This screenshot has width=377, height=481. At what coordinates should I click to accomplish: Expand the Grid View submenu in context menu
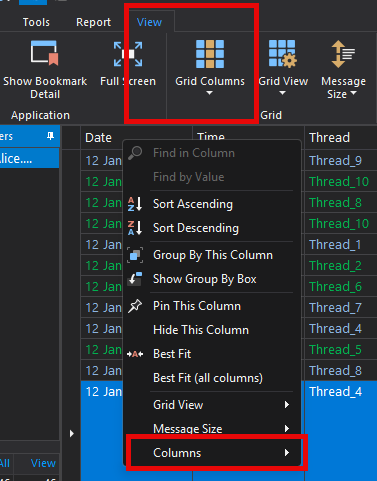coord(212,405)
